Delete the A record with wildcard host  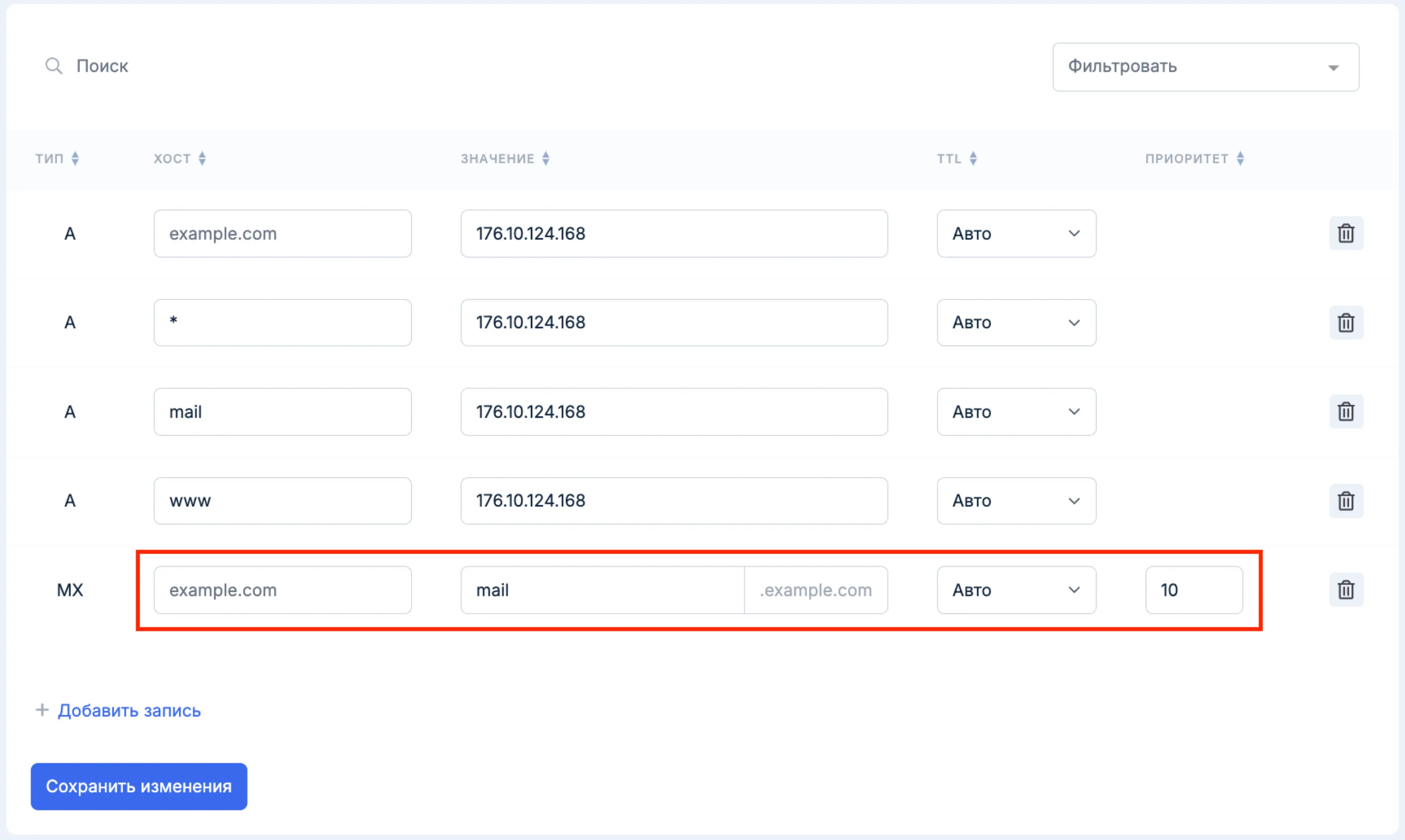pyautogui.click(x=1345, y=323)
